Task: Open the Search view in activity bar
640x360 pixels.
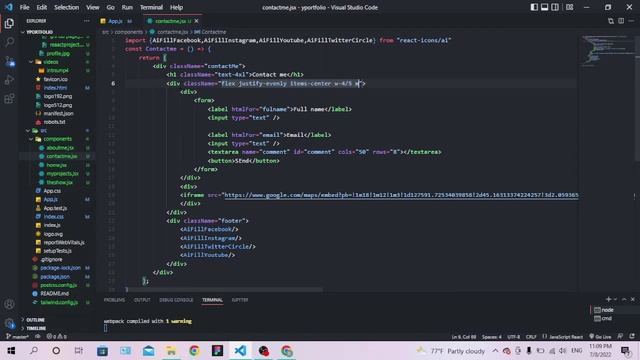Action: 9,42
